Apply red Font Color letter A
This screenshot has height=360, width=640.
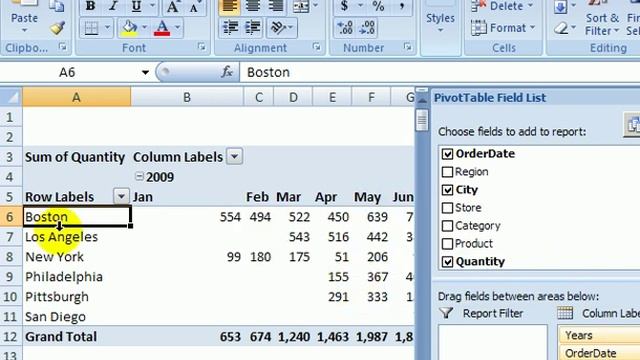162,28
